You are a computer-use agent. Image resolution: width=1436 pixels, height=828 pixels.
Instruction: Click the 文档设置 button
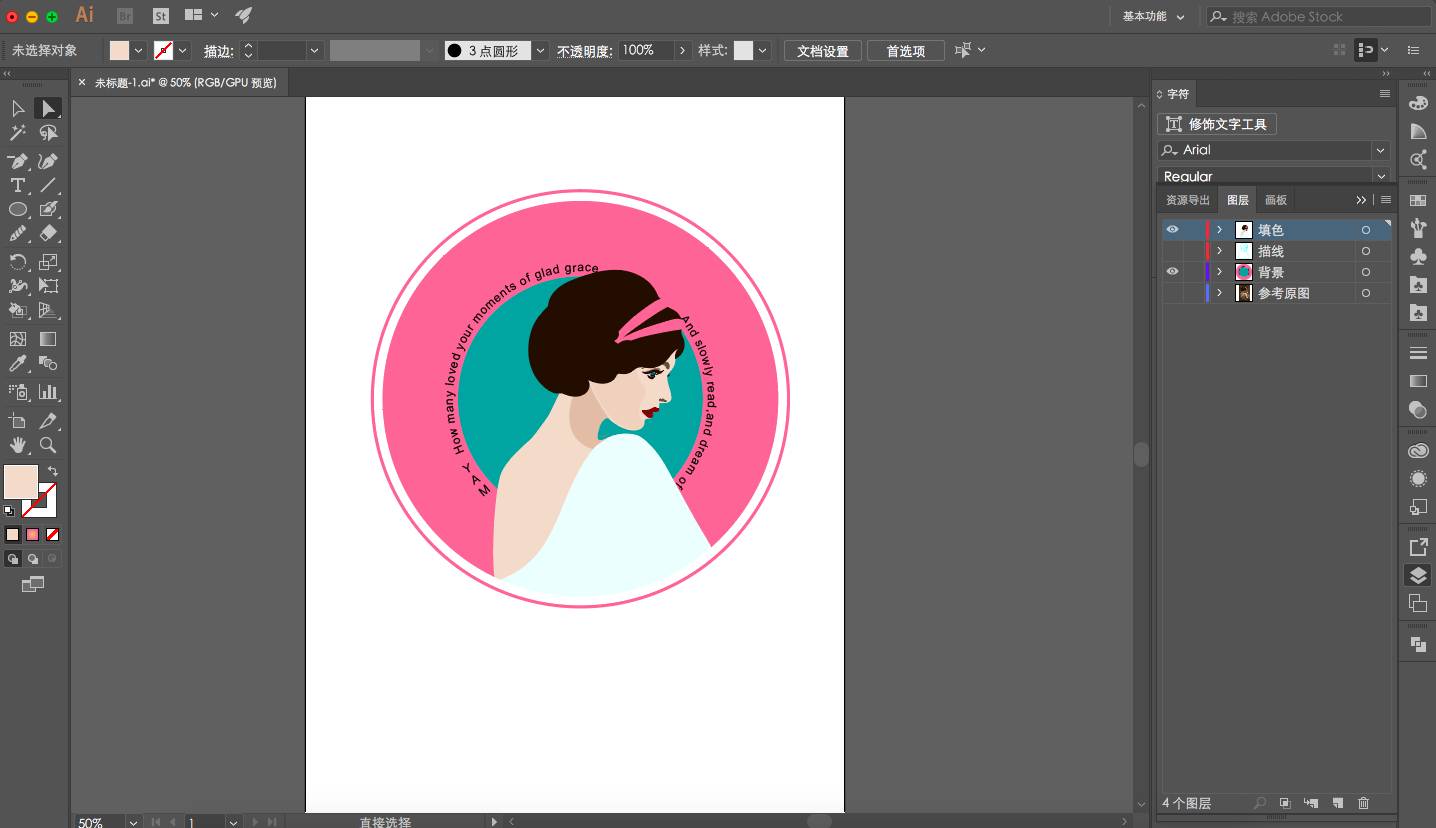click(x=822, y=51)
